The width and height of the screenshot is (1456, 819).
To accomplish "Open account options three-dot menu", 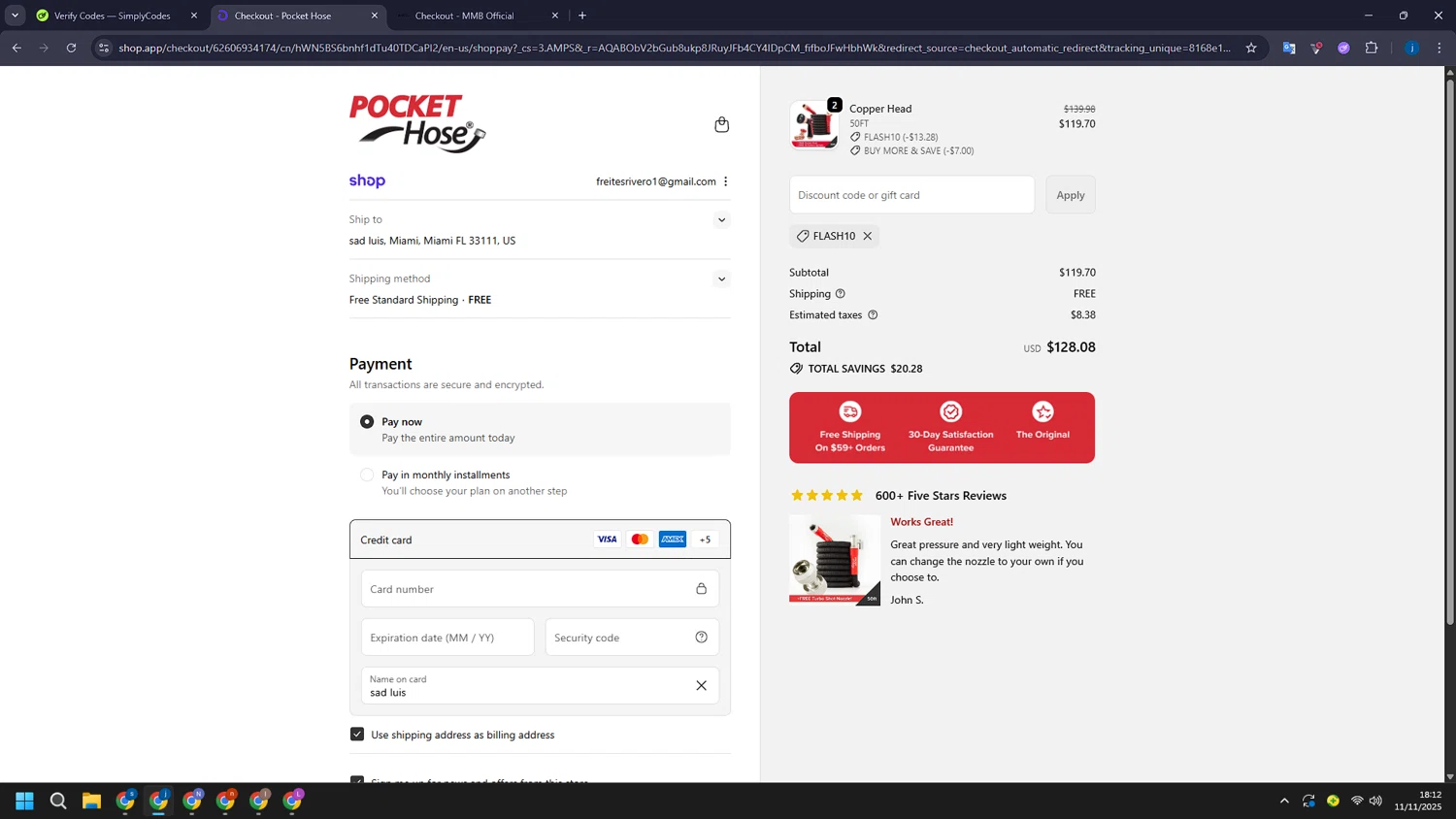I will coord(725,181).
